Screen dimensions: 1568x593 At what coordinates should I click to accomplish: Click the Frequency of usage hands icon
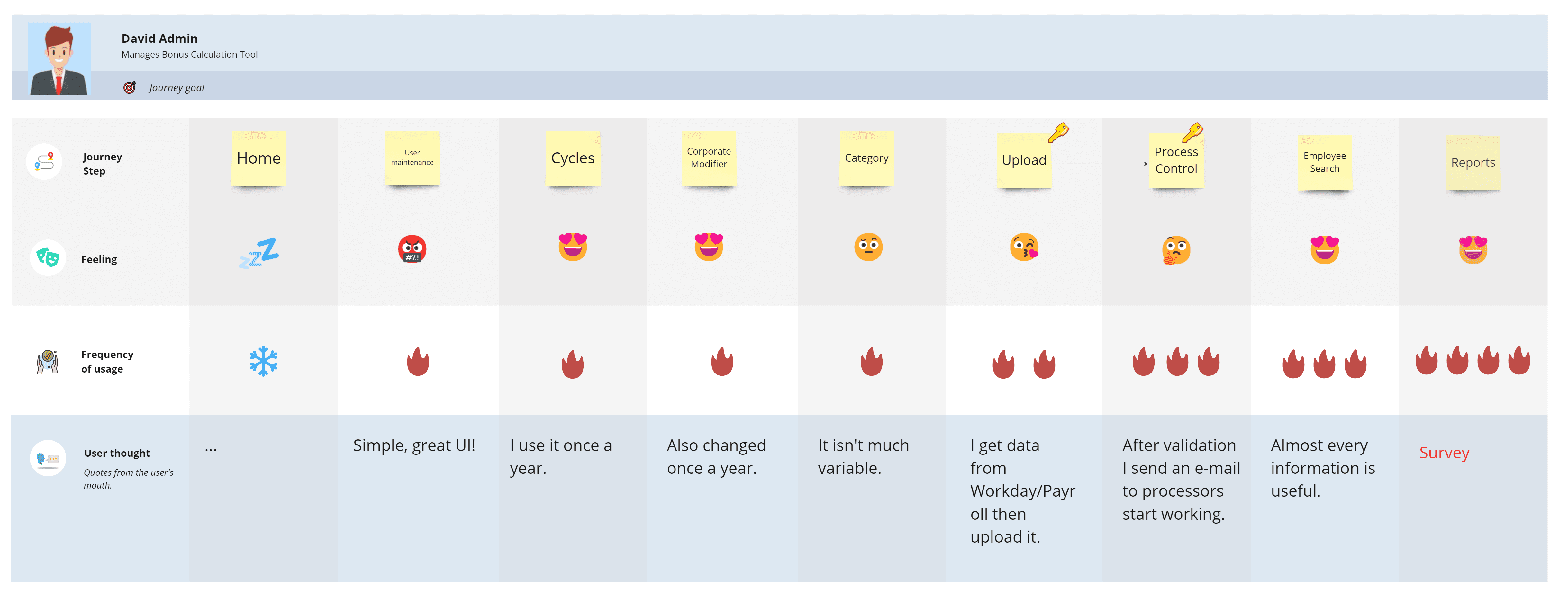tap(48, 361)
